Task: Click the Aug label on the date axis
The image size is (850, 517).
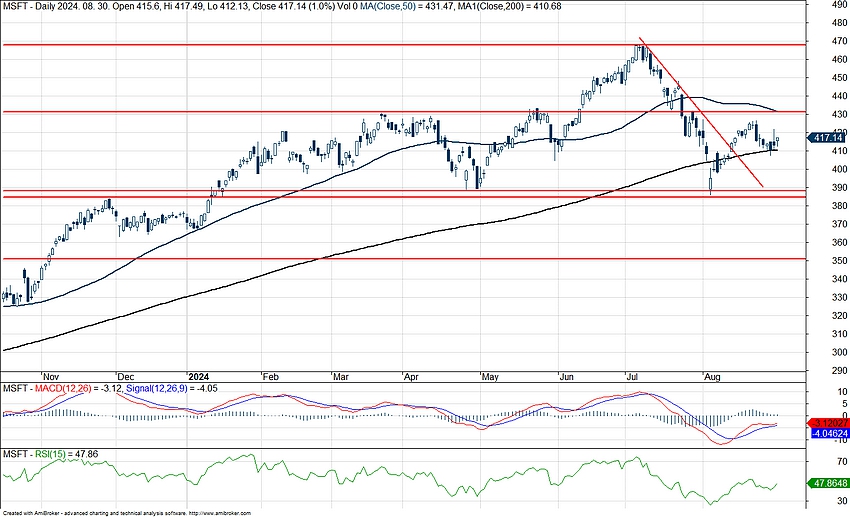Action: [712, 377]
